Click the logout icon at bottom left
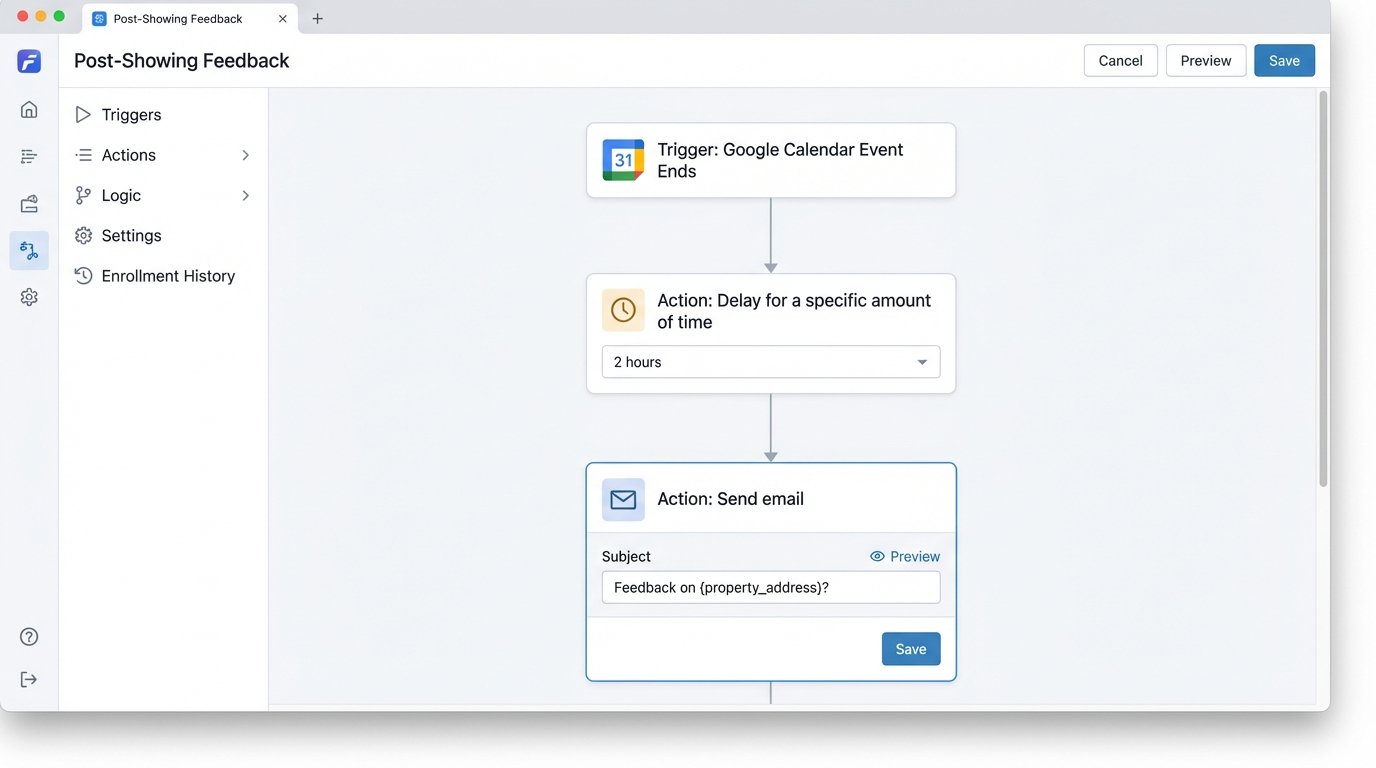Image resolution: width=1376 pixels, height=768 pixels. 29,678
